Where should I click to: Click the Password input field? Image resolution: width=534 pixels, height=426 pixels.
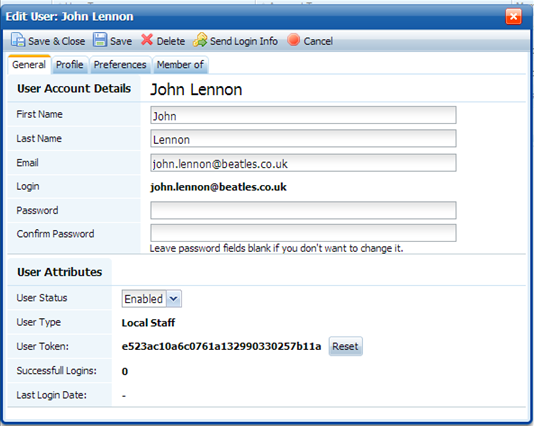(x=303, y=210)
